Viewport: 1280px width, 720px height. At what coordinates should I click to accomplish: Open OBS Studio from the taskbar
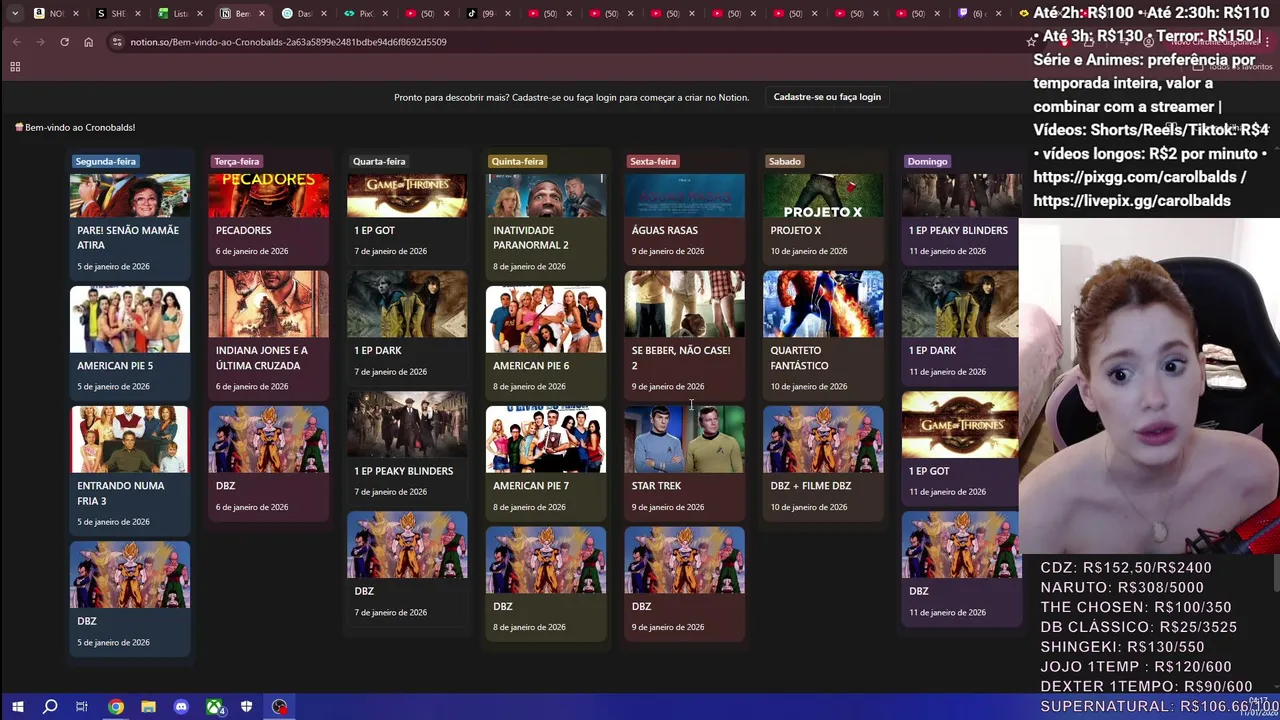click(279, 707)
